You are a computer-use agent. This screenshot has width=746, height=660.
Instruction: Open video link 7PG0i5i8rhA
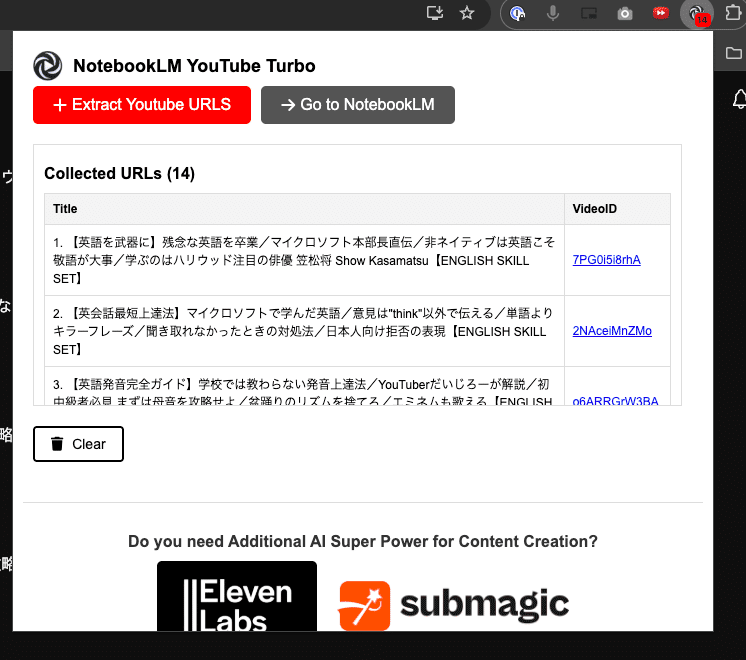606,260
